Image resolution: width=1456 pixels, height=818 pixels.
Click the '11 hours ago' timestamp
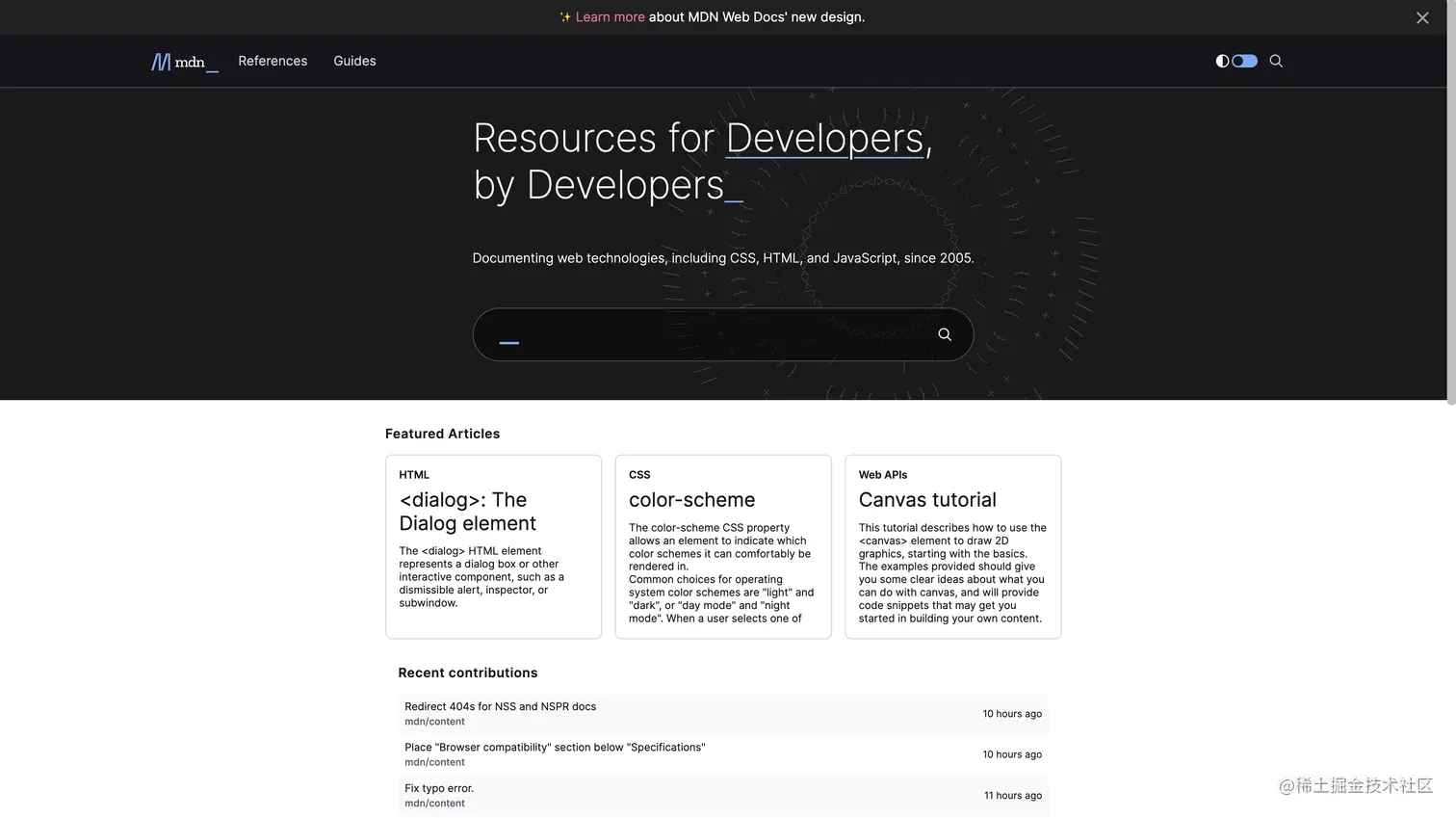[1013, 796]
